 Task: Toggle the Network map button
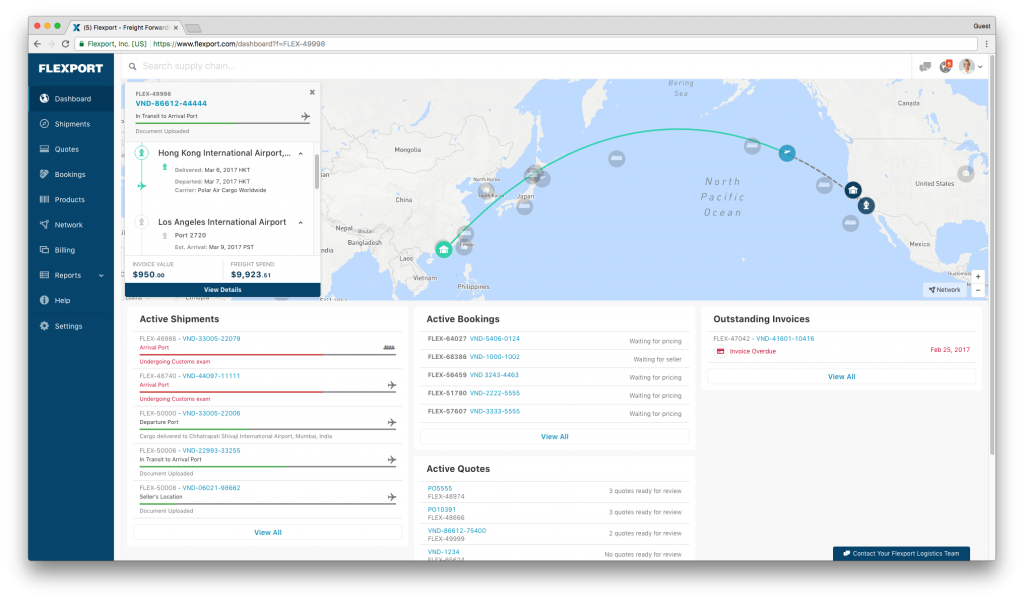tap(944, 289)
